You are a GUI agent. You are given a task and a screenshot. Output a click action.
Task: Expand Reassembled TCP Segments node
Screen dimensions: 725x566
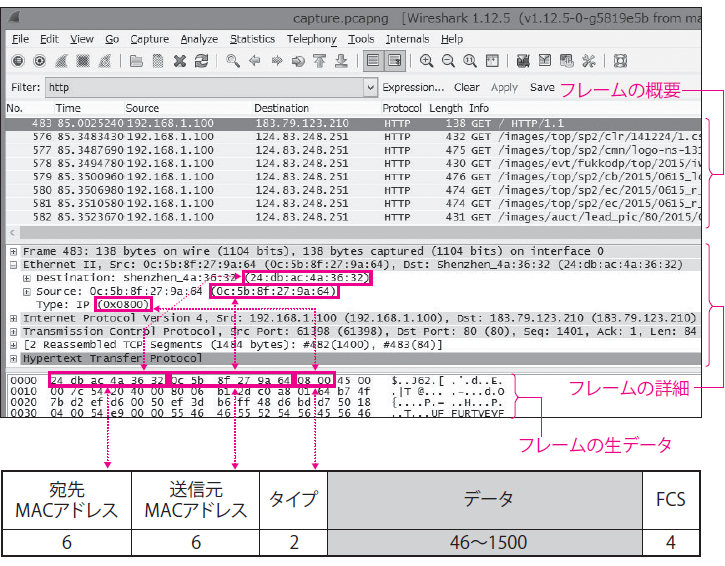13,345
